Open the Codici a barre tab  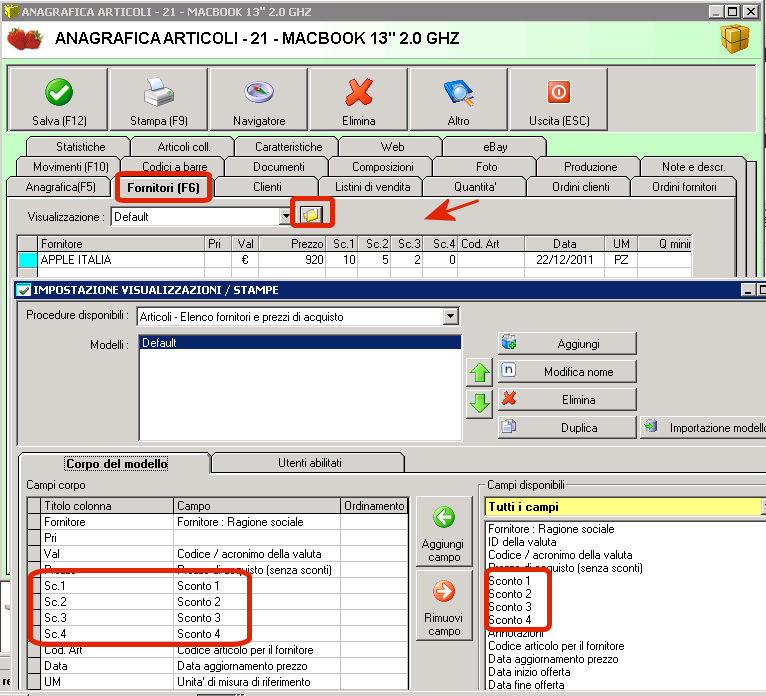coord(174,167)
